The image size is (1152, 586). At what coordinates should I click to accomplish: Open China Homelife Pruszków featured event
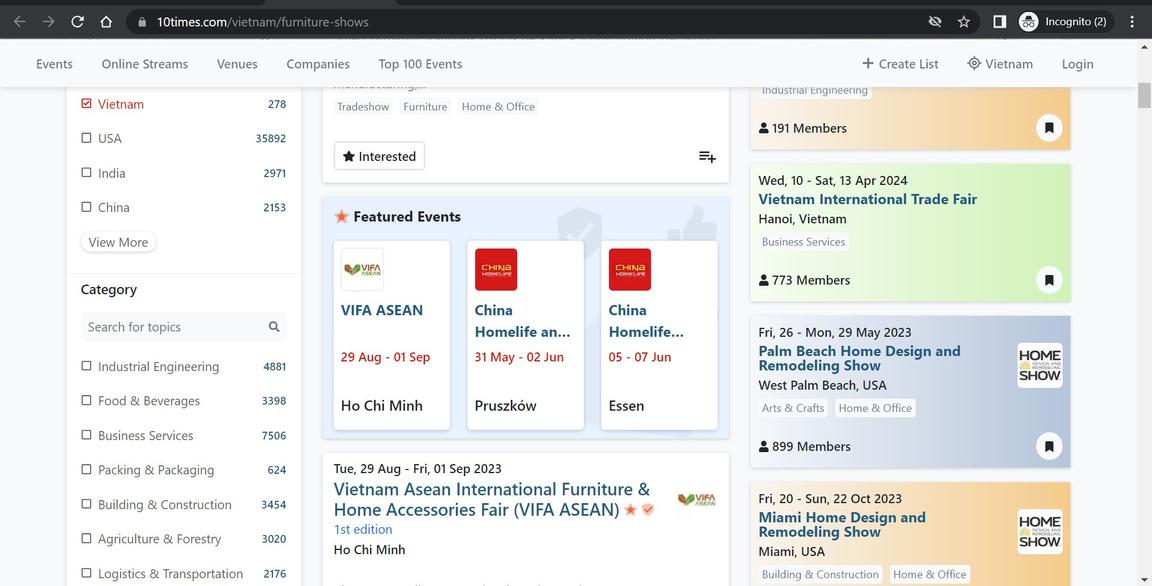point(522,321)
